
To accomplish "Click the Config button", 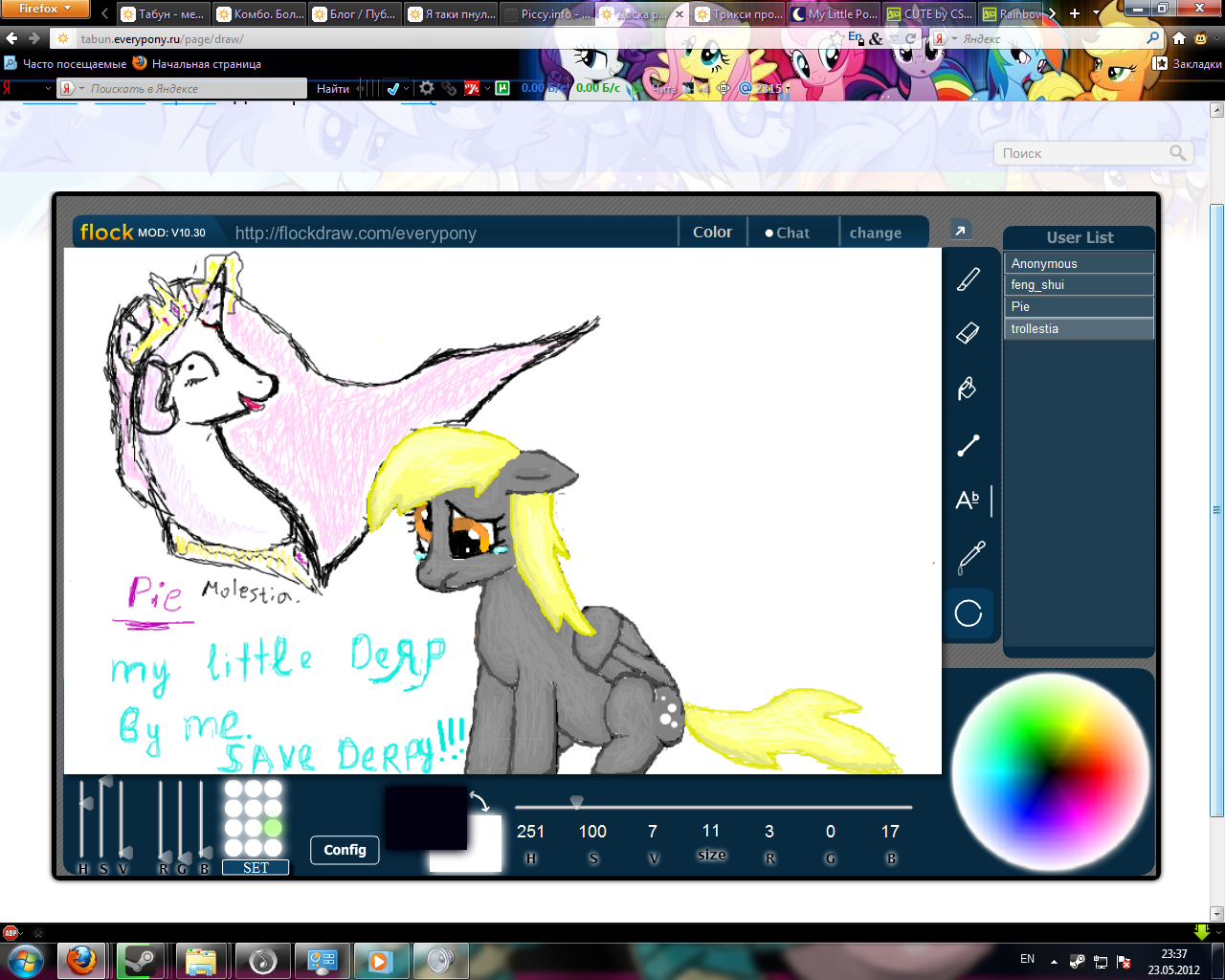I will coord(345,850).
